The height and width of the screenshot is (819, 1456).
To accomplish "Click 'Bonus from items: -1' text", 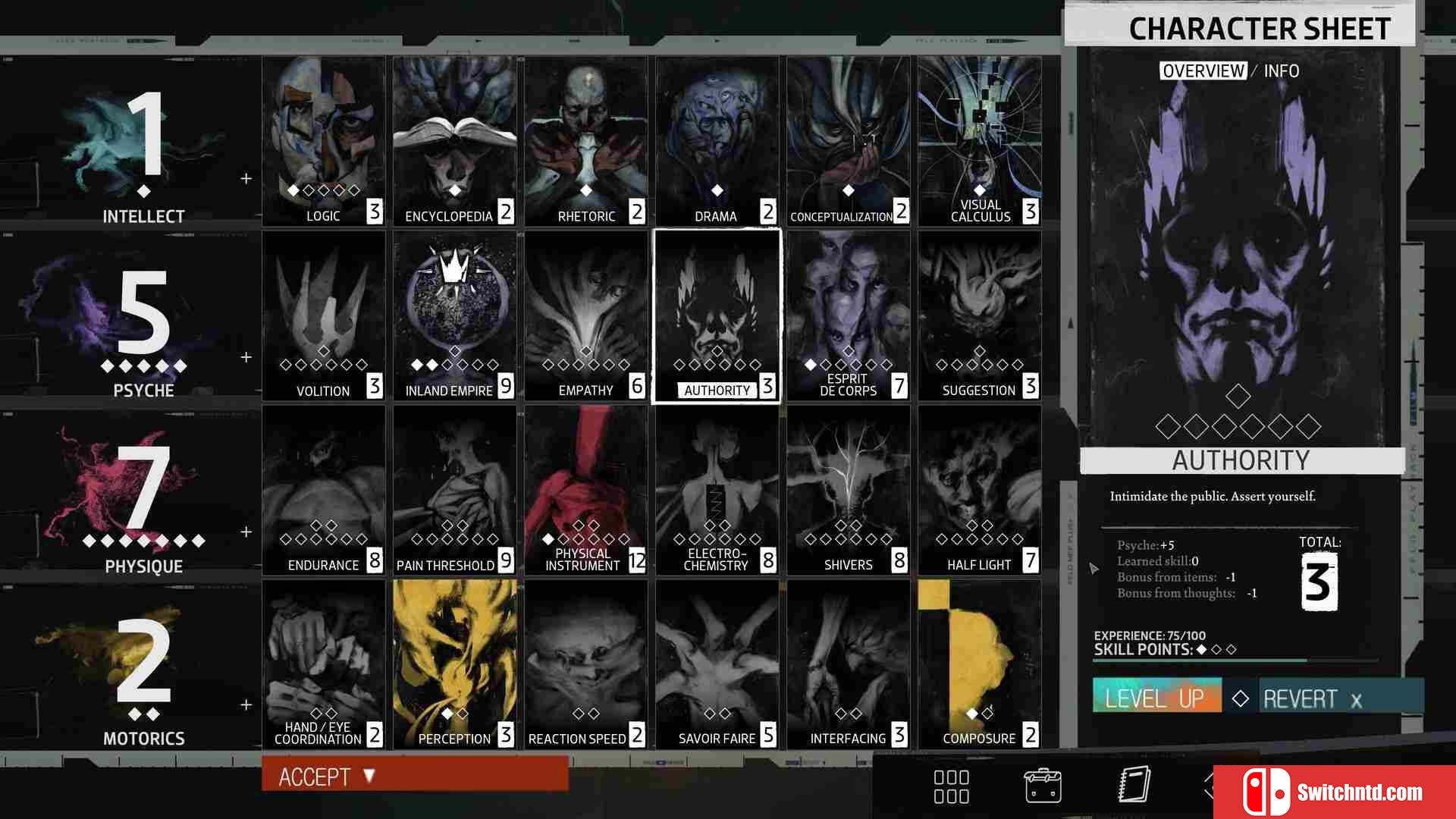I will (1177, 577).
